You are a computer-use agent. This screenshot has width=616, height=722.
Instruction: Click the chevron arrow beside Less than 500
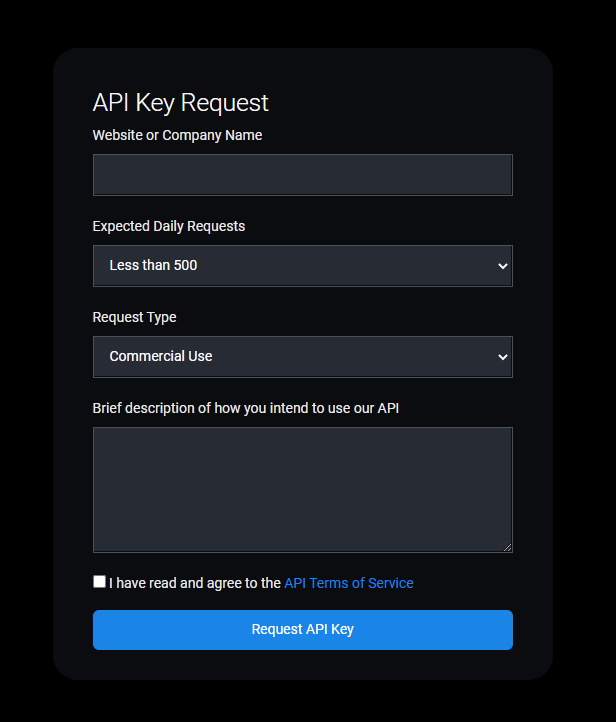pos(503,266)
